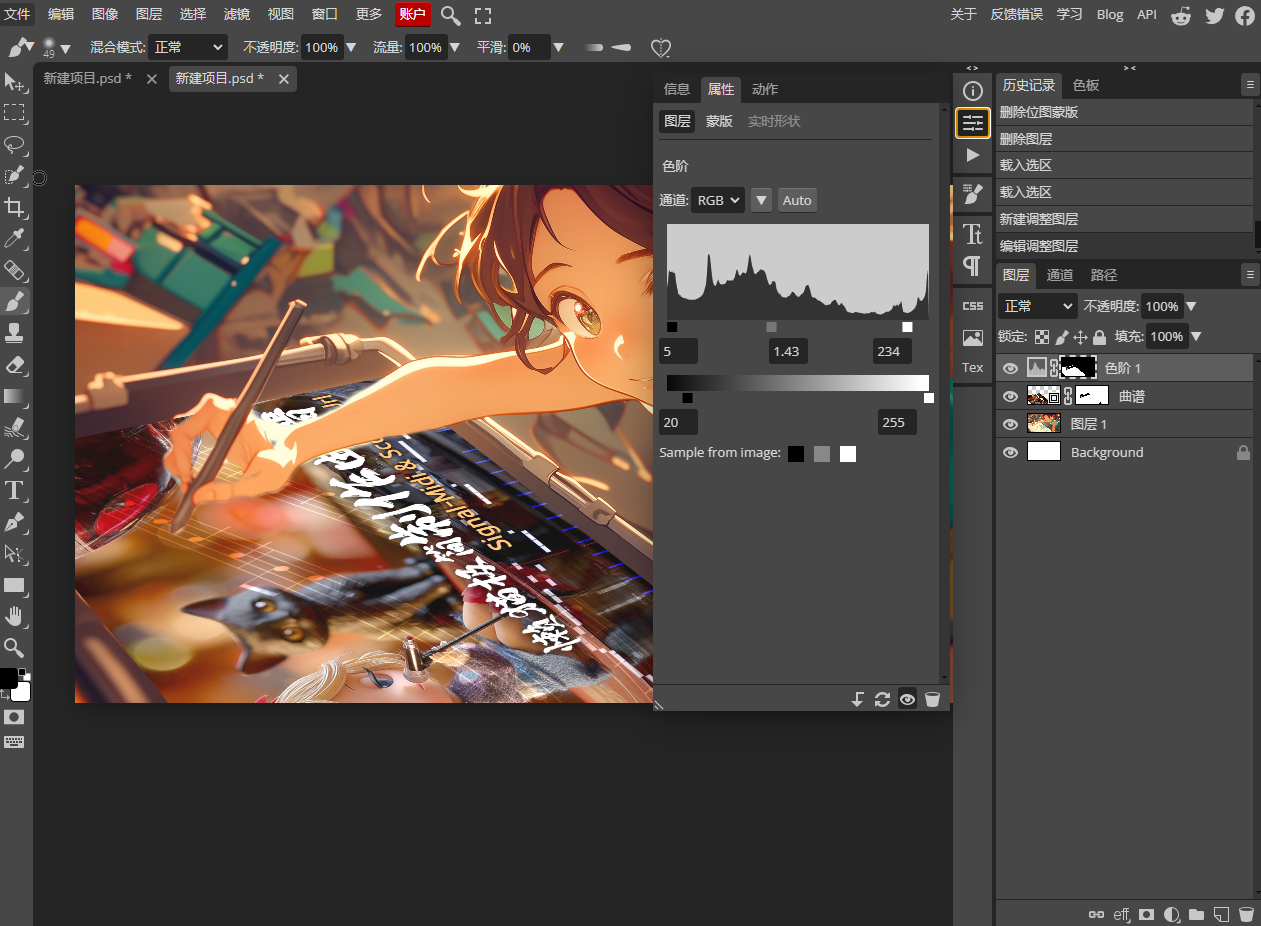Select the Rectangular Marquee tool

tap(14, 113)
